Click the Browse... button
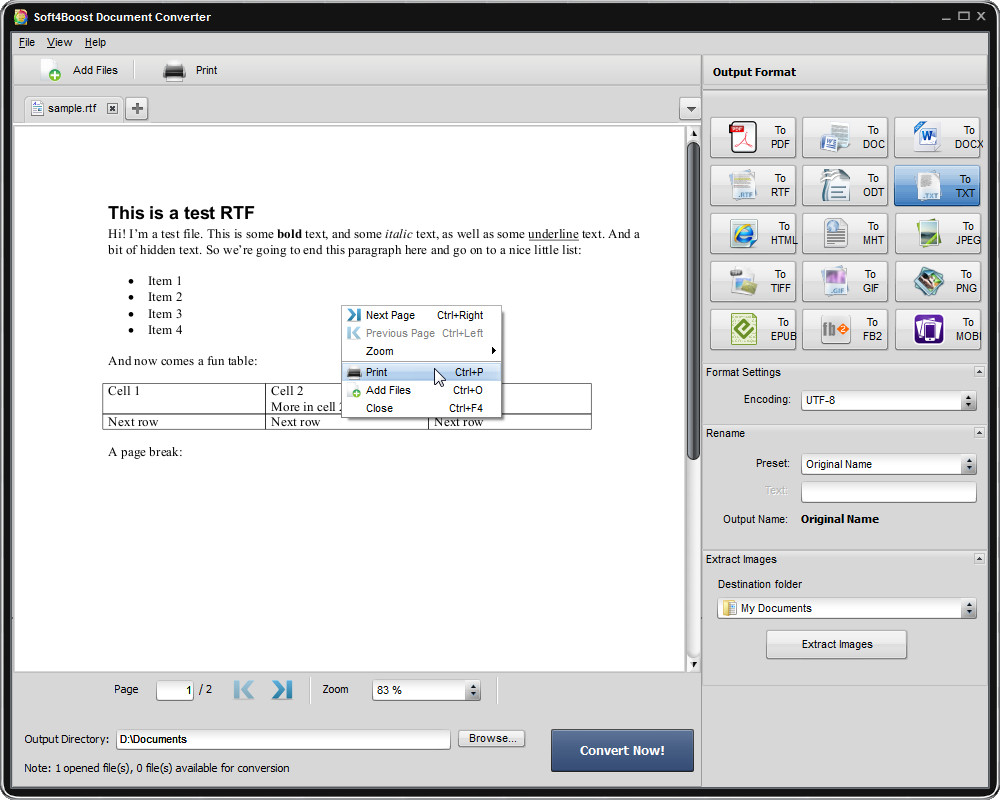The height and width of the screenshot is (800, 1000). point(492,738)
